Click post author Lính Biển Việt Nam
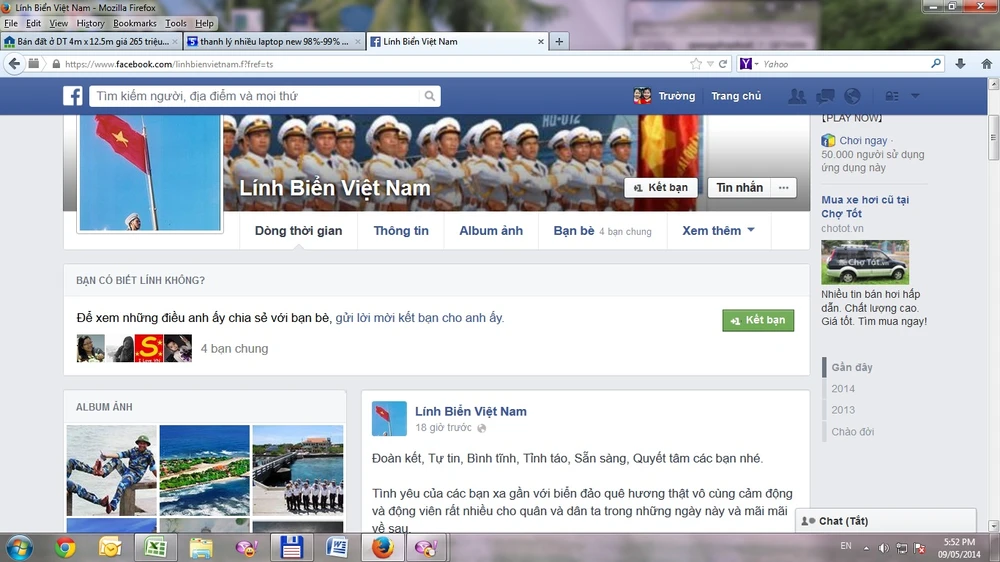Screen dimensions: 1000x562 tap(471, 411)
